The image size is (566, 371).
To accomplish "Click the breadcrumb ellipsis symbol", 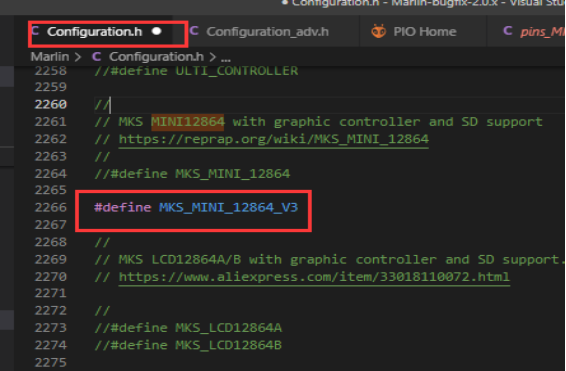I will point(226,58).
